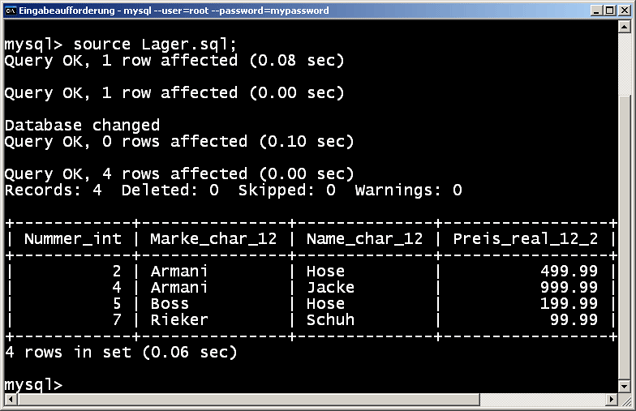The height and width of the screenshot is (411, 636).
Task: Click the title bar text Eingabeaufforderung
Action: pyautogui.click(x=67, y=11)
